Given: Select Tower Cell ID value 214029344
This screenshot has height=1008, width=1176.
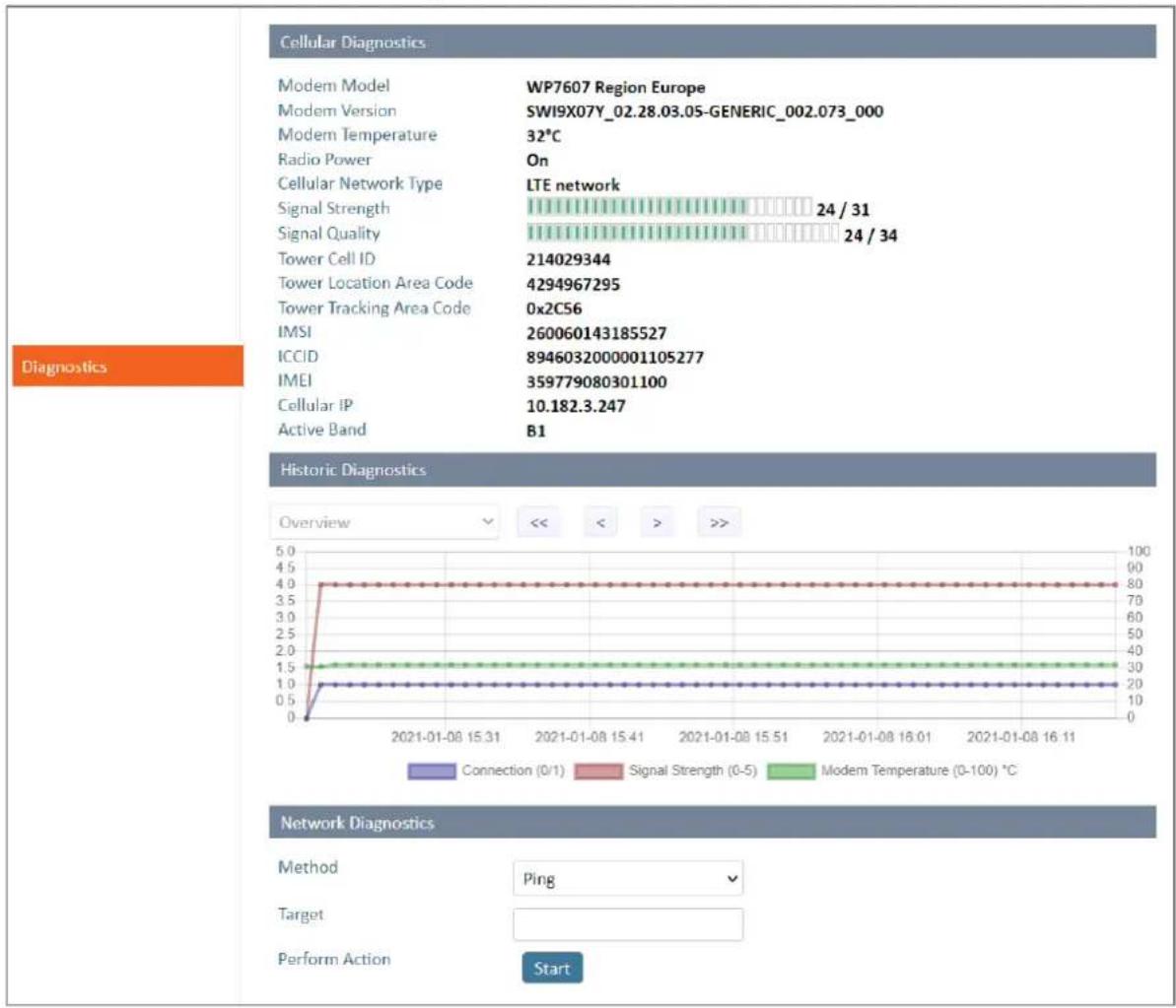Looking at the screenshot, I should click(x=569, y=260).
